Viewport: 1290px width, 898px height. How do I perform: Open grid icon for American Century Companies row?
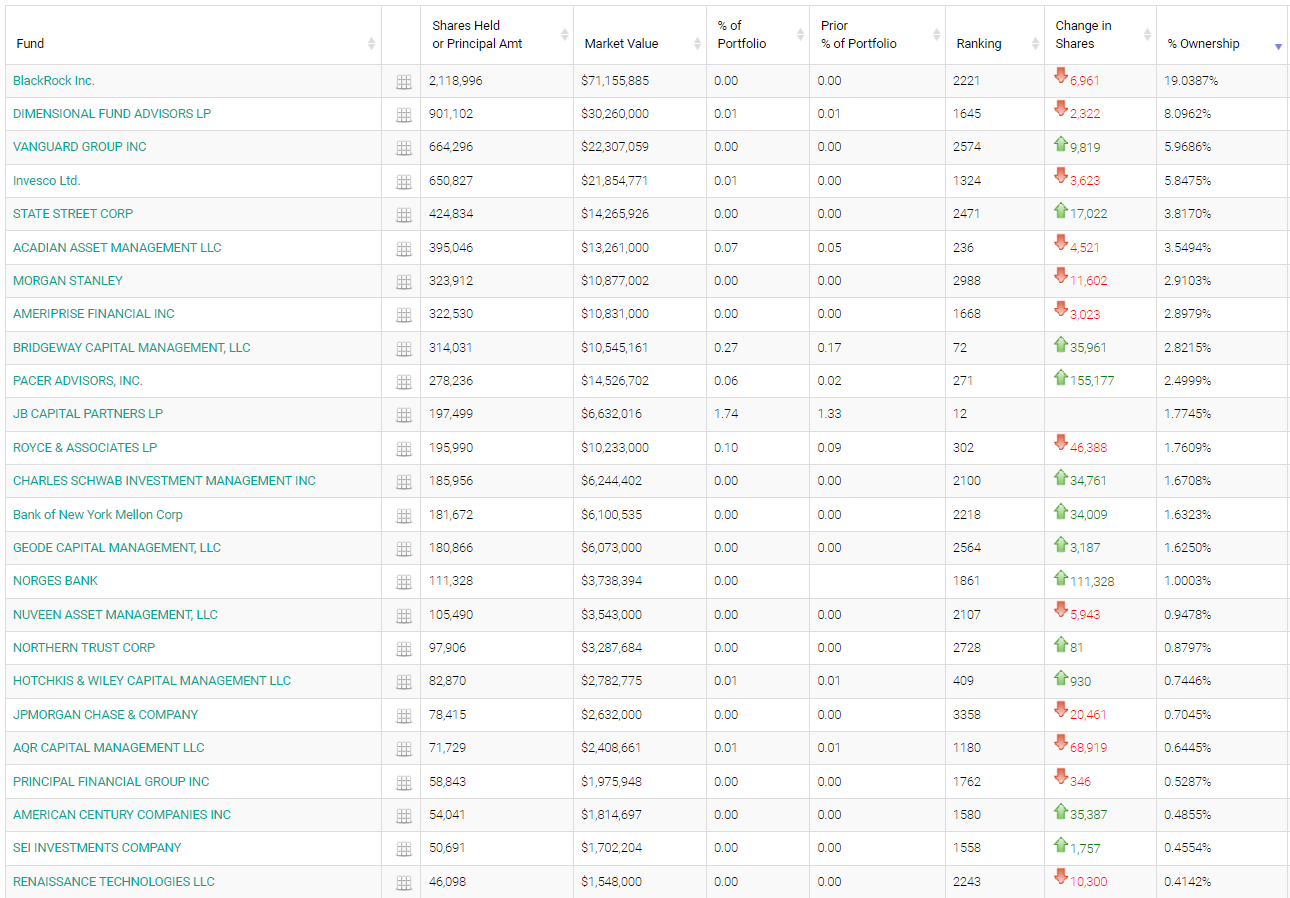tap(404, 816)
